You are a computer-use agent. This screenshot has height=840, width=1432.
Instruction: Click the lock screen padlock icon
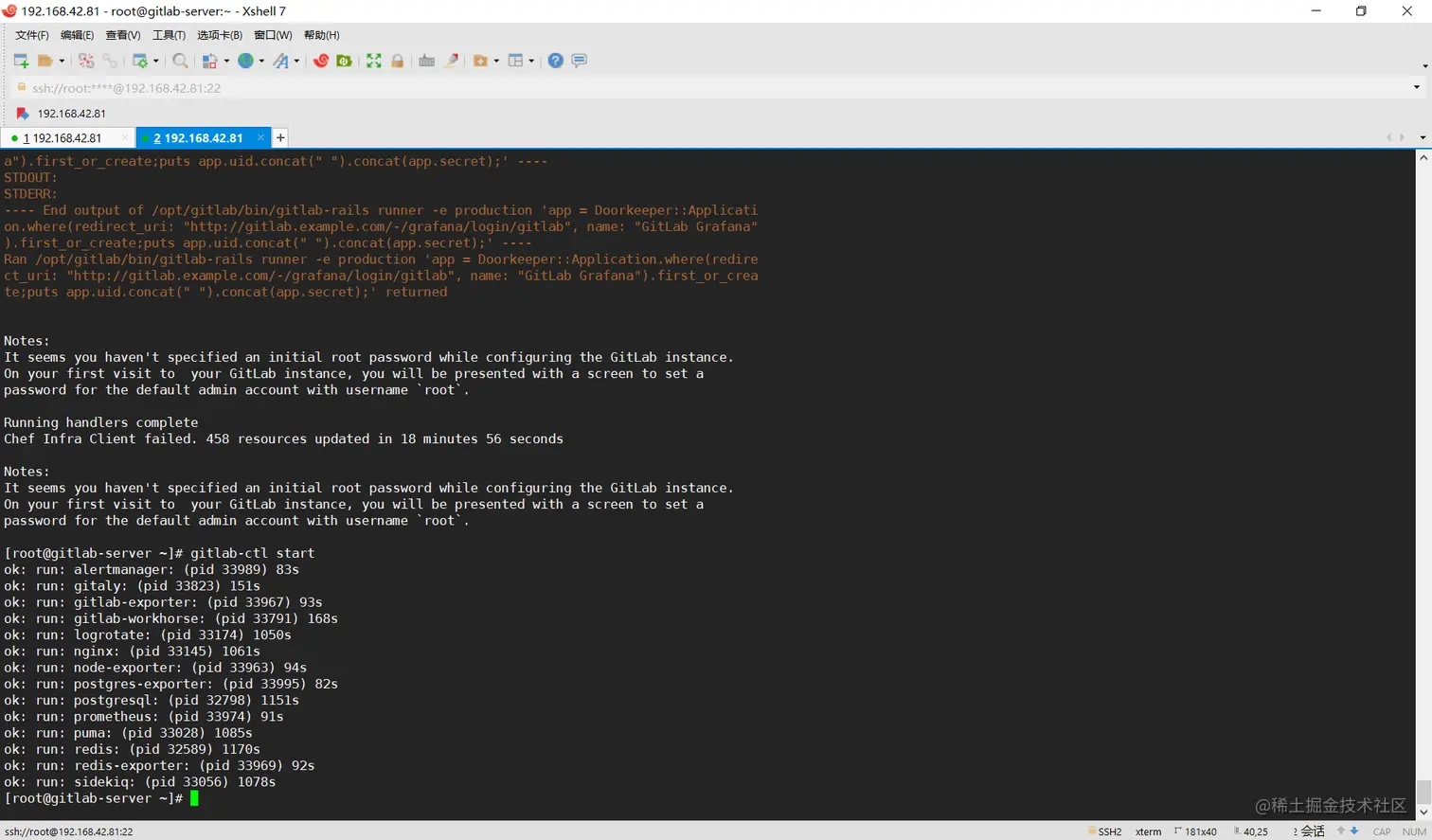pos(398,61)
